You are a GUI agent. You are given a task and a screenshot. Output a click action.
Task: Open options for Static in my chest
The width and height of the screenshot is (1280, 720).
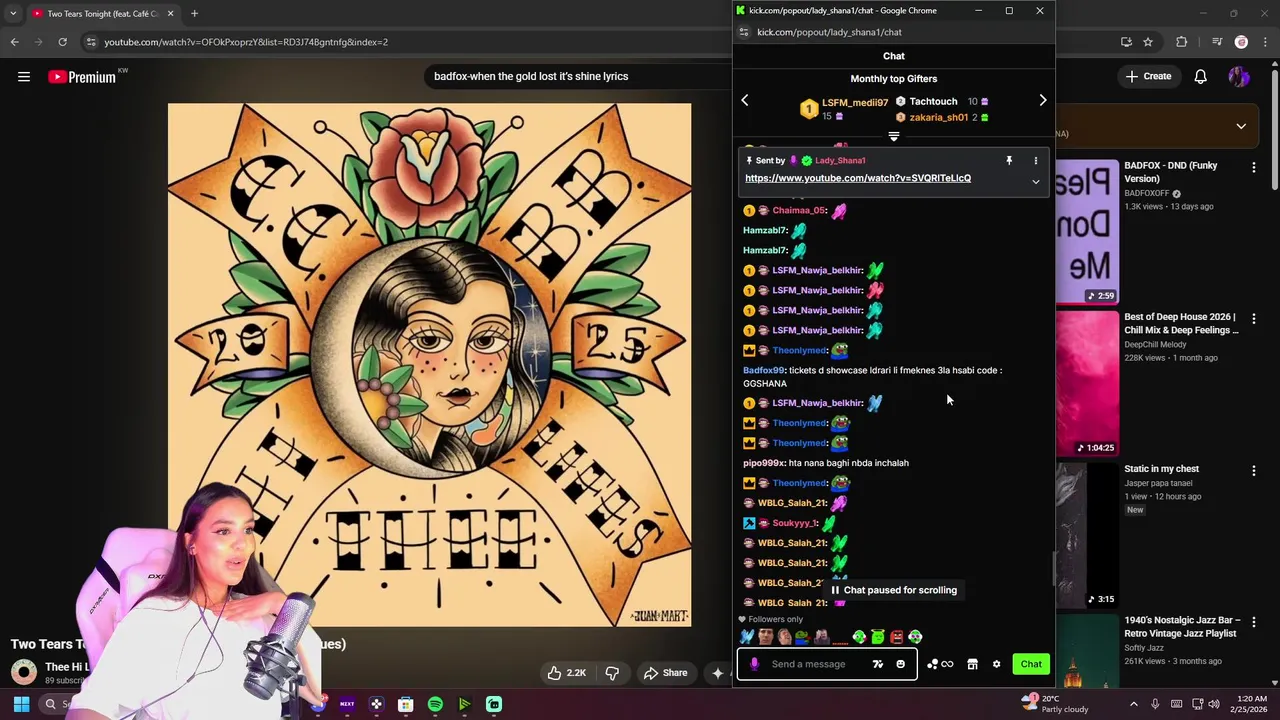pos(1254,470)
